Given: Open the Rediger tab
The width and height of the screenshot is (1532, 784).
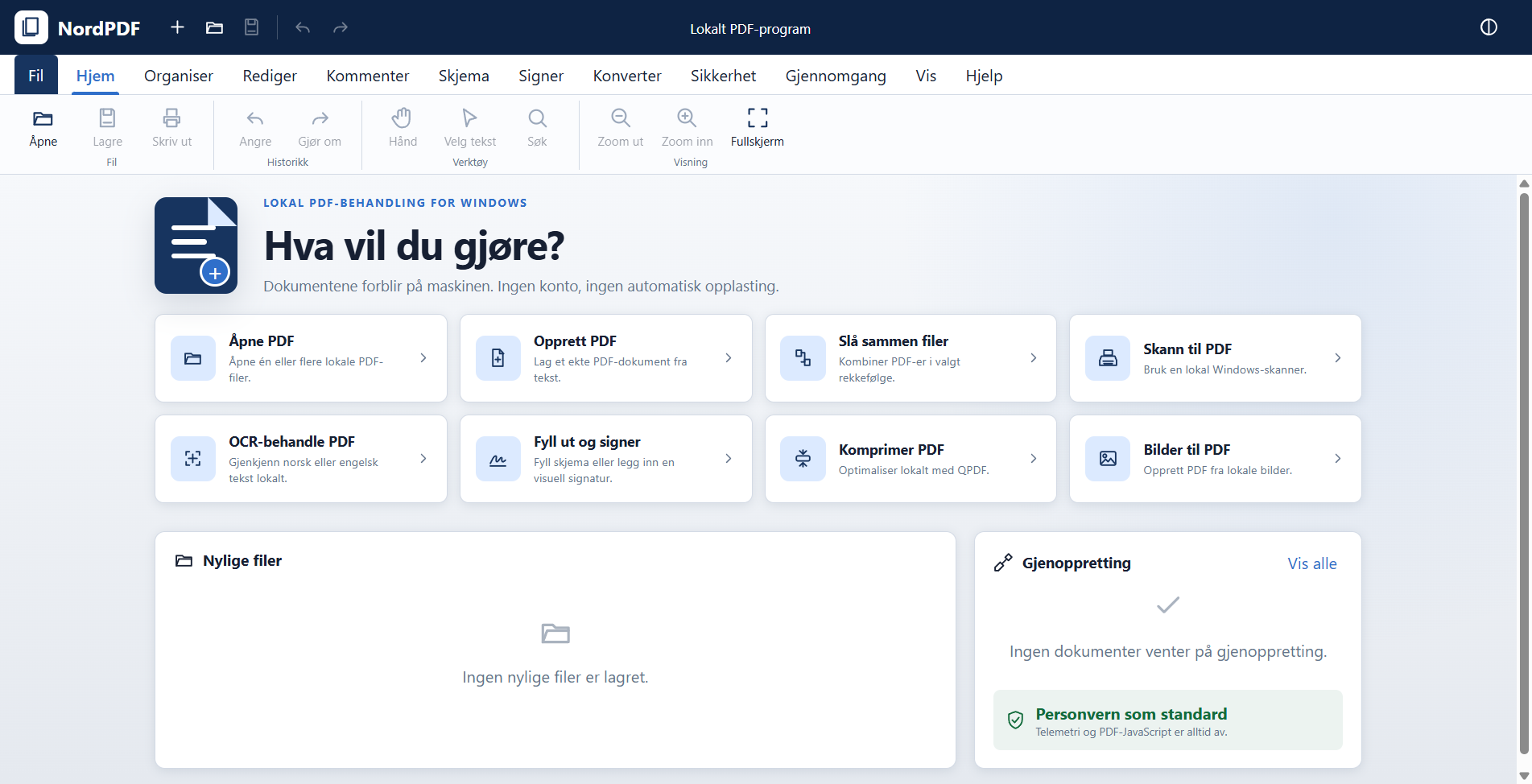Looking at the screenshot, I should [270, 75].
